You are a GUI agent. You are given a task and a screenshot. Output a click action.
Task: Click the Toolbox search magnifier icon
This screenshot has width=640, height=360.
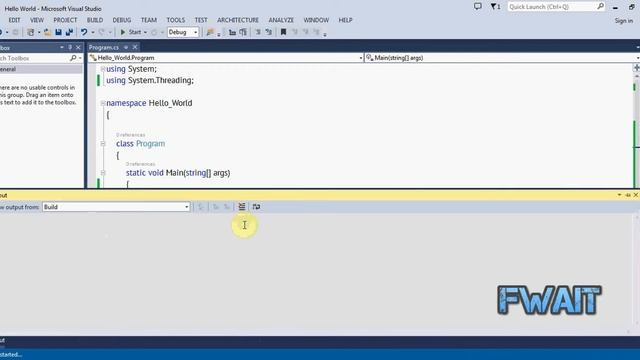73,58
